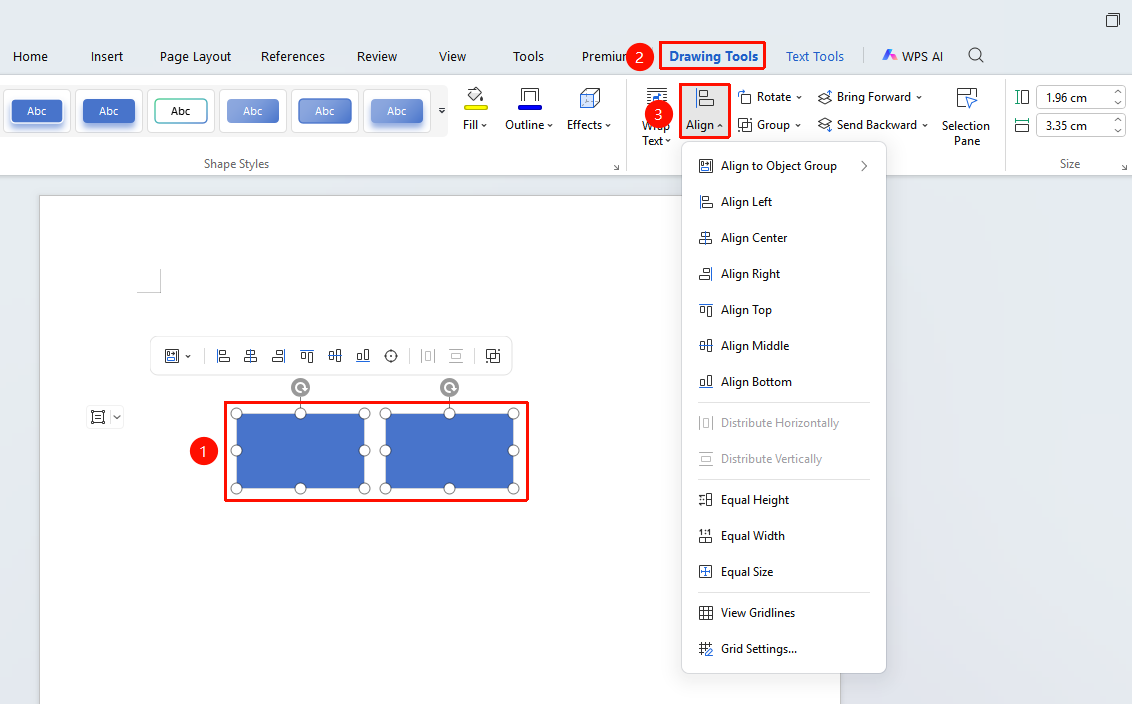Click the layout options icon beside the shapes
The height and width of the screenshot is (704, 1132).
(x=98, y=417)
